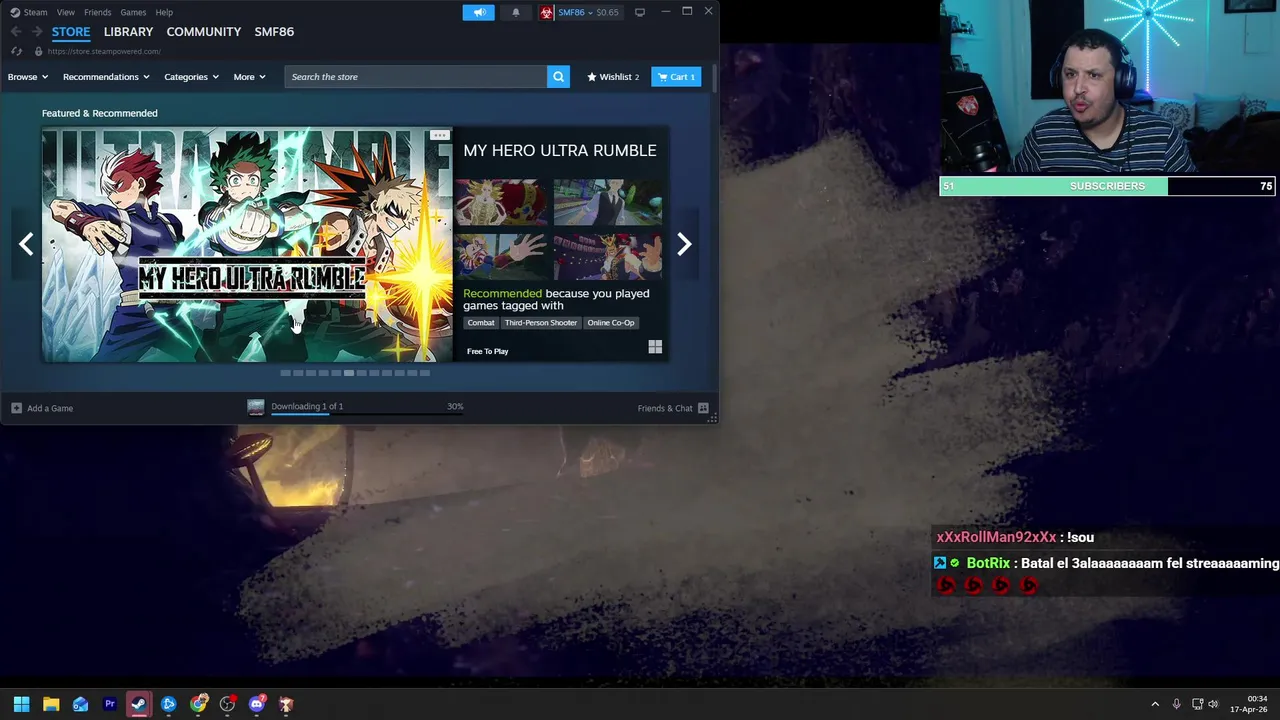Image resolution: width=1280 pixels, height=720 pixels.
Task: Expand the Browse dropdown
Action: point(28,77)
